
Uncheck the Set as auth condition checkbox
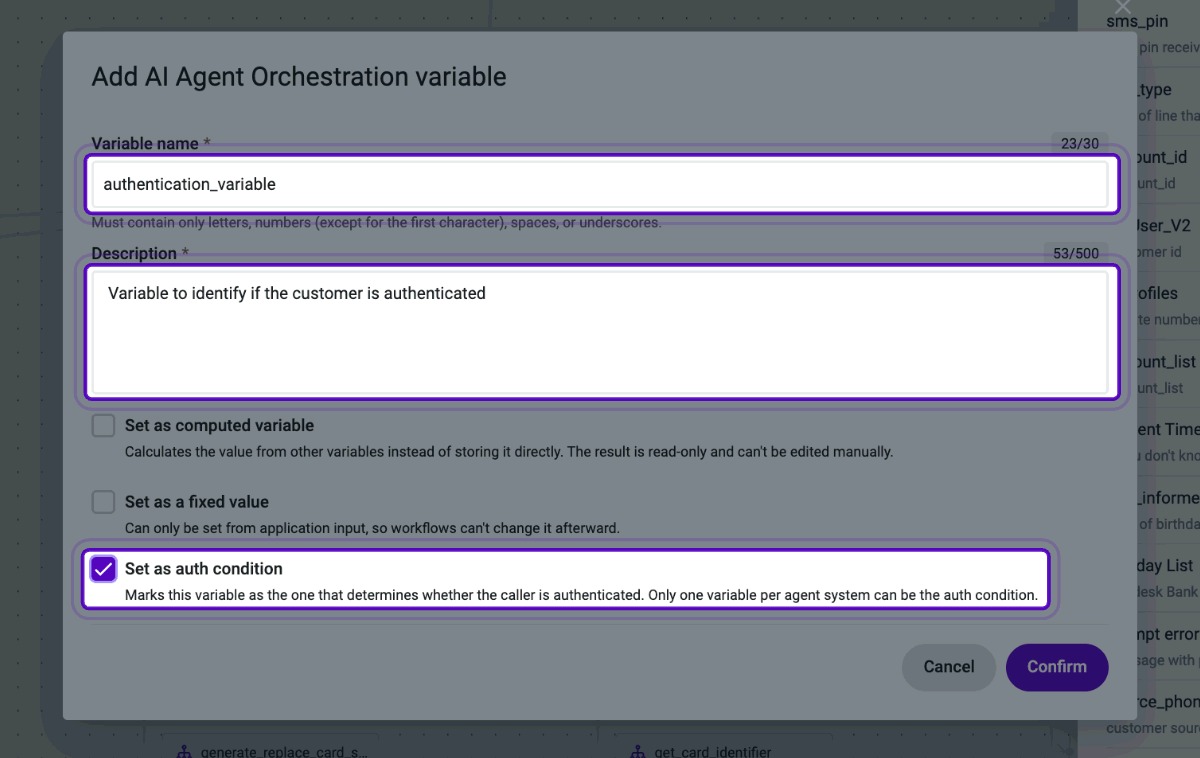[x=103, y=569]
